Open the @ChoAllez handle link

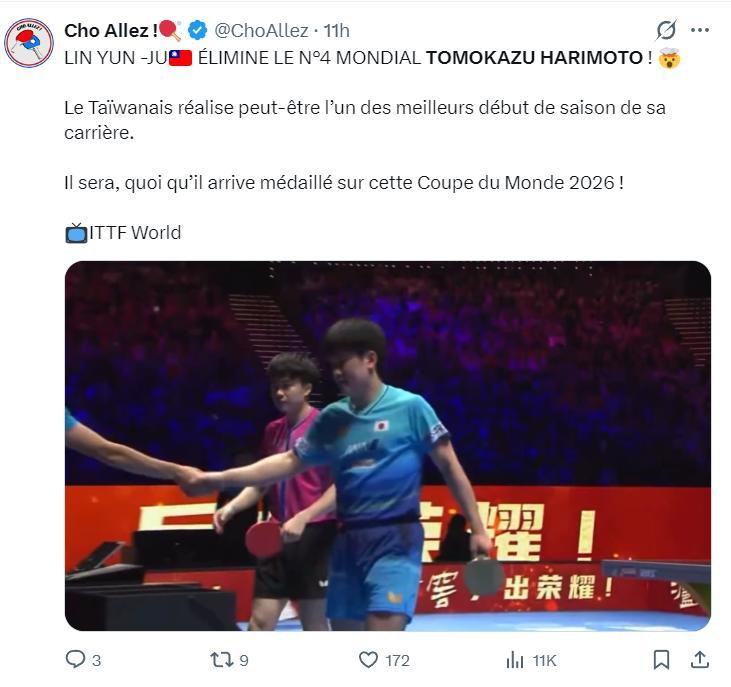point(262,31)
